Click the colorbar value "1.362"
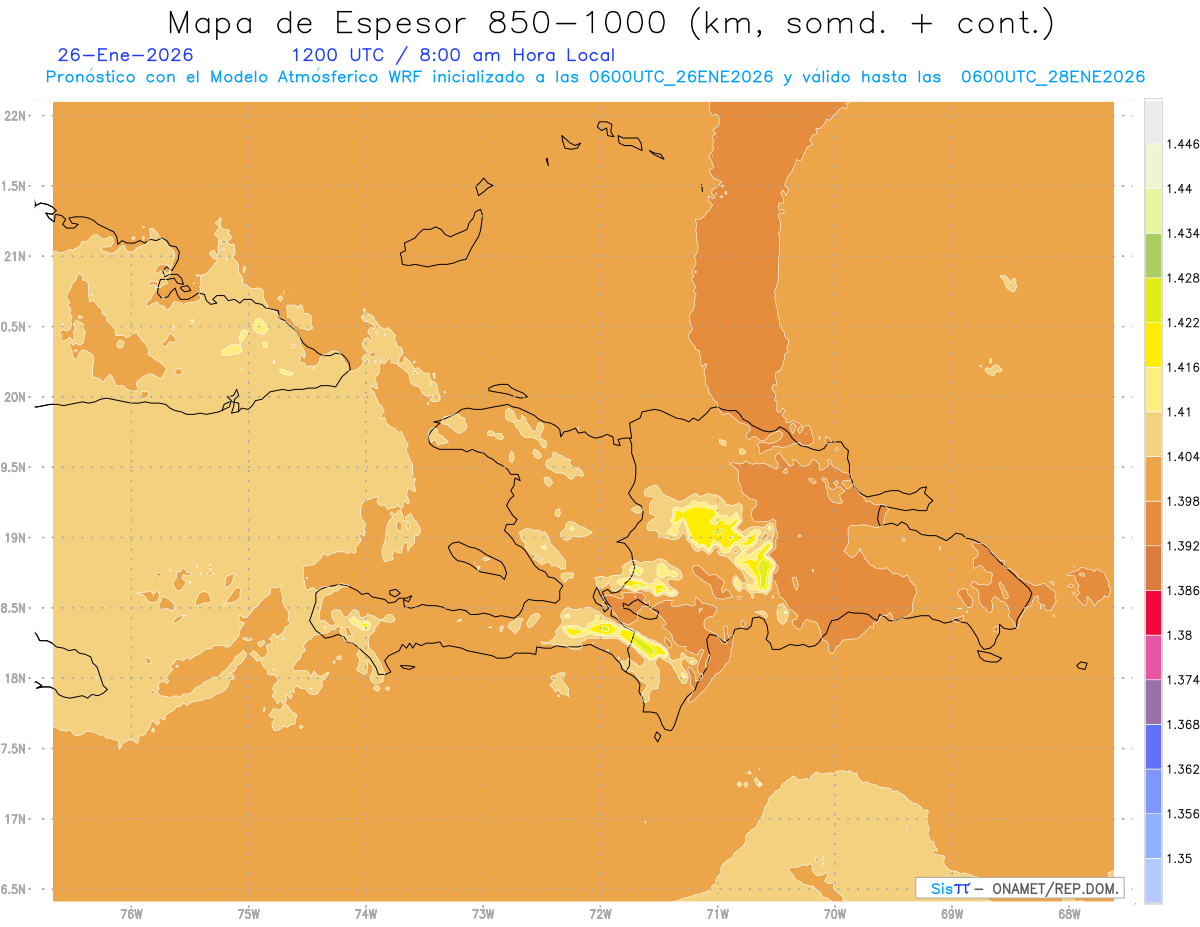1200x927 pixels. [1185, 769]
